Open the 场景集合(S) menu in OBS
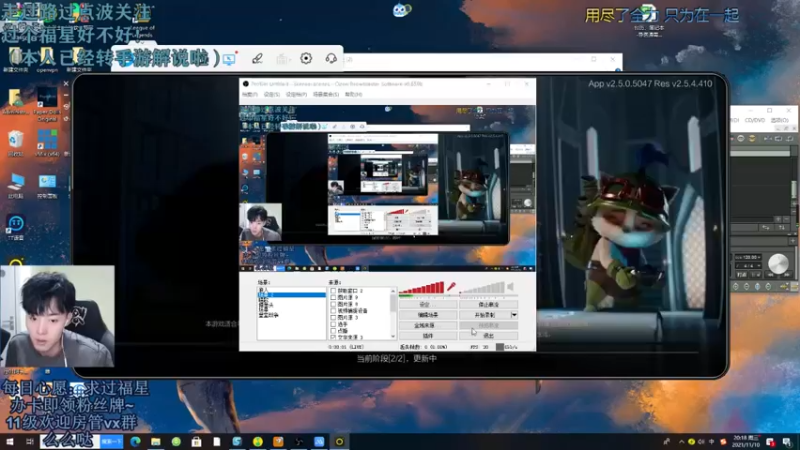This screenshot has width=800, height=450. click(x=326, y=94)
